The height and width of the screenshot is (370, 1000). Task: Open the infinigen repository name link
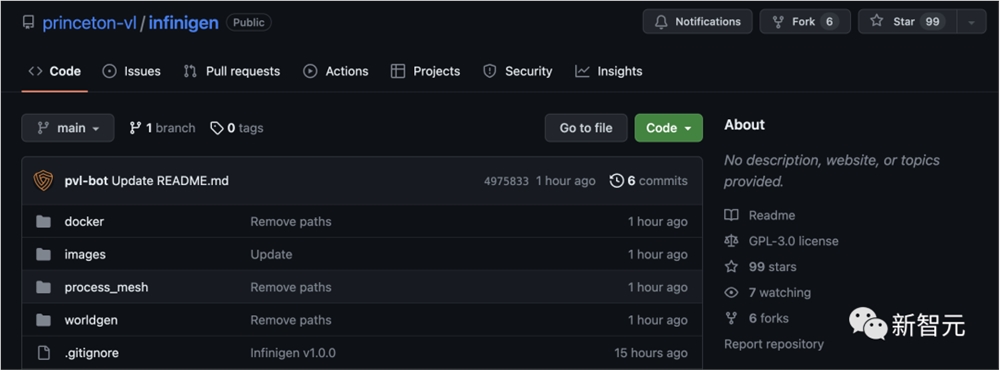(184, 23)
